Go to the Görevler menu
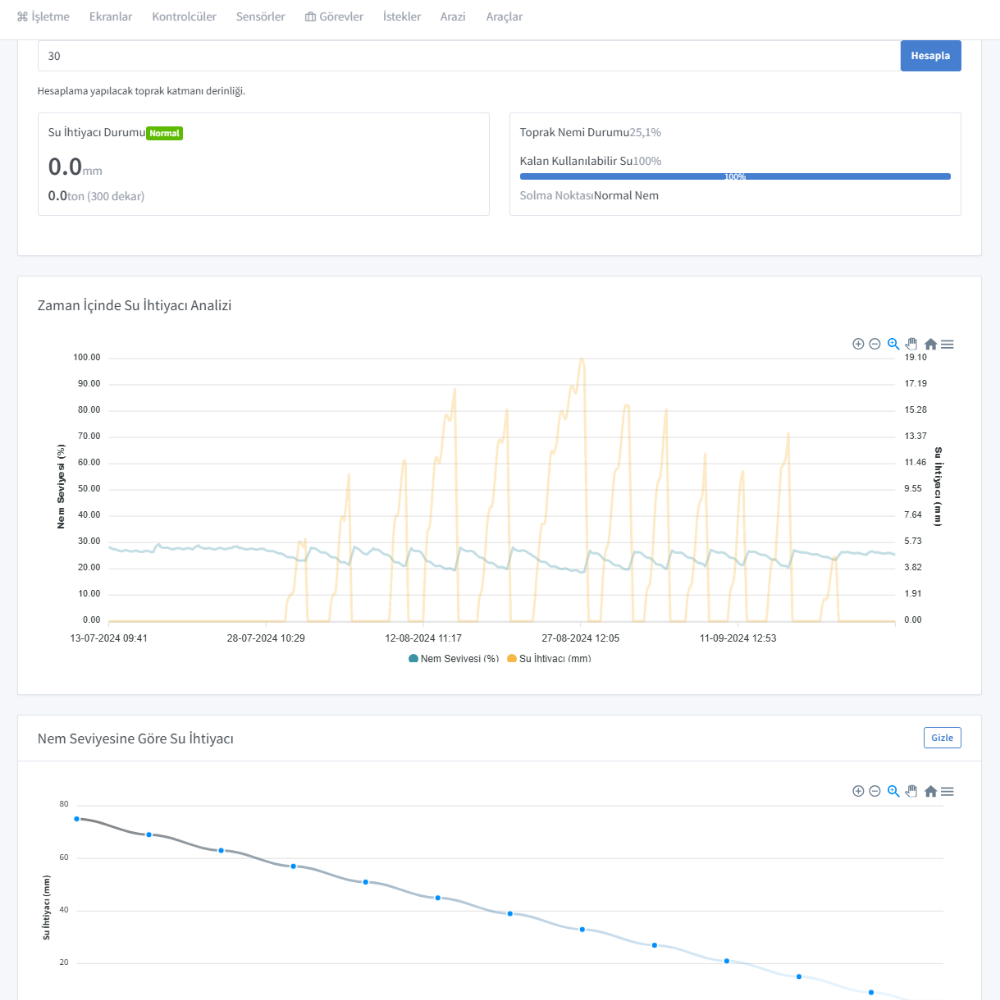This screenshot has width=1000, height=1000. (334, 17)
